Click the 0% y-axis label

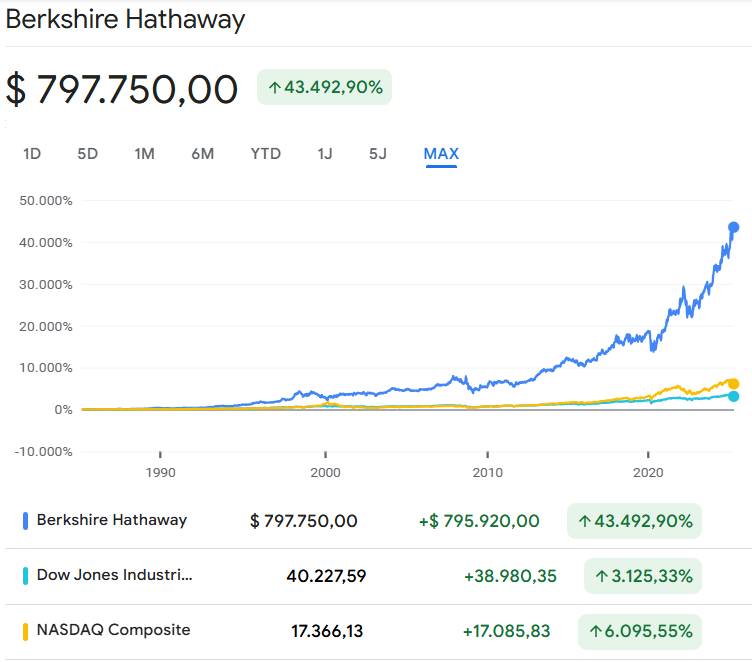pos(63,410)
